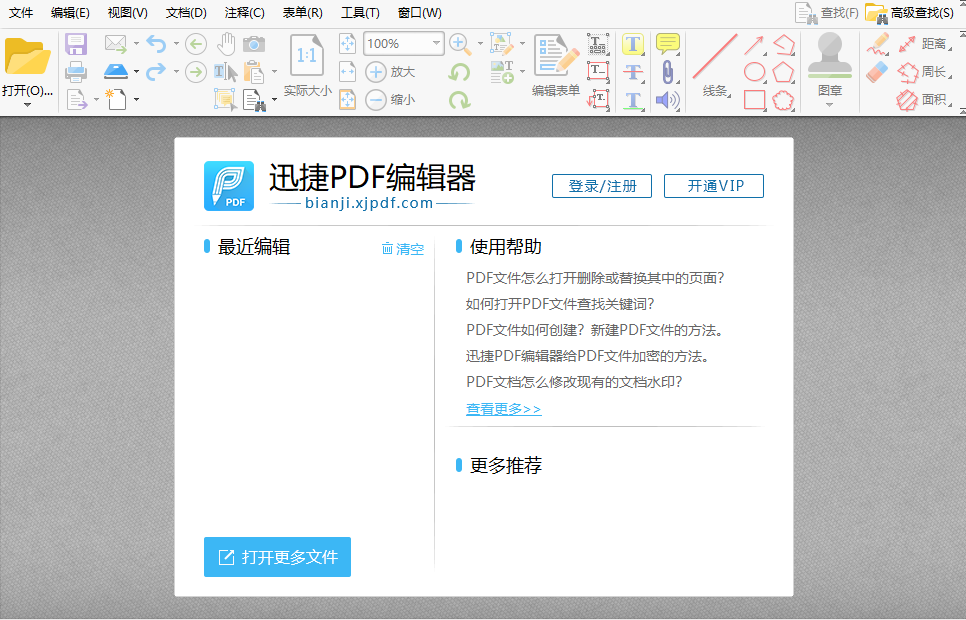Click the 登录/注册 button
Viewport: 966px width, 620px height.
pos(602,186)
